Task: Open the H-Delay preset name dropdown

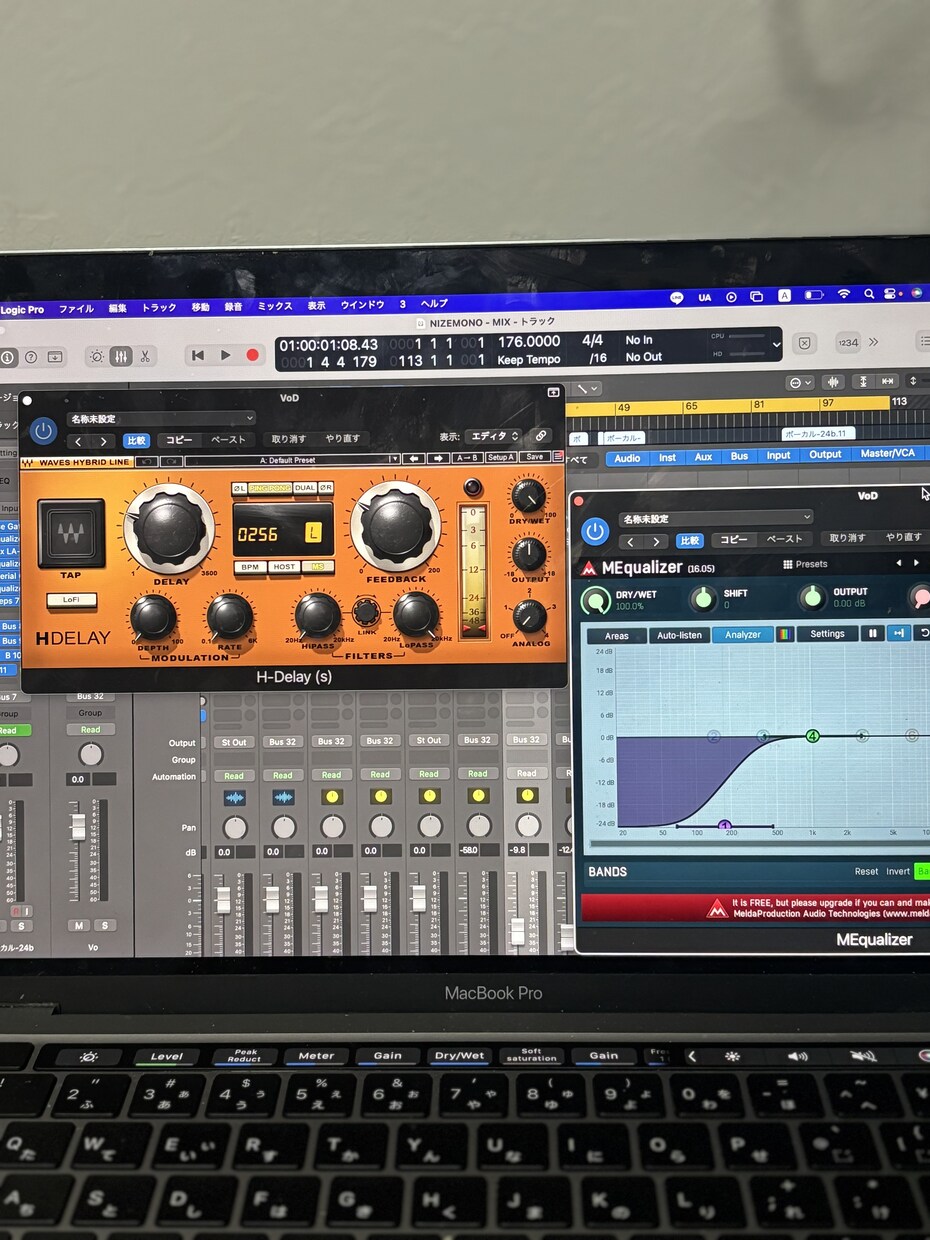Action: coord(161,418)
